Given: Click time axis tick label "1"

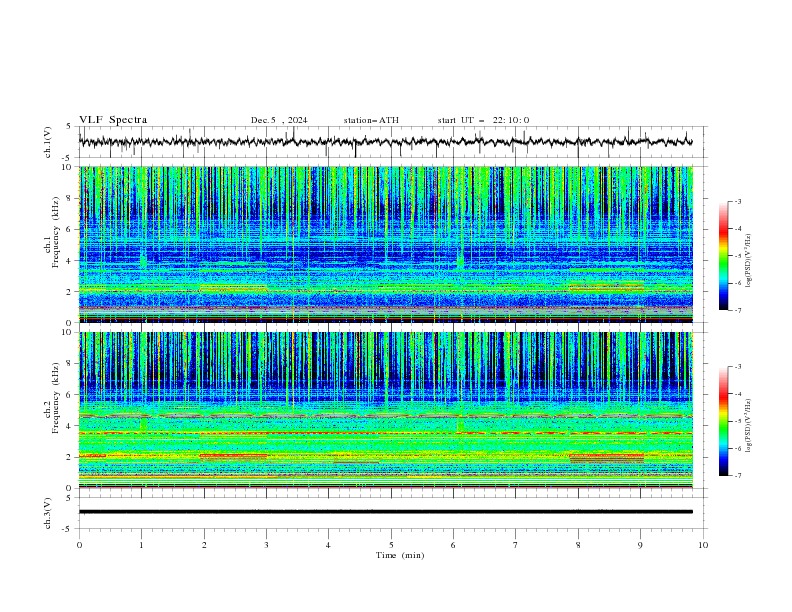Looking at the screenshot, I should tap(141, 545).
